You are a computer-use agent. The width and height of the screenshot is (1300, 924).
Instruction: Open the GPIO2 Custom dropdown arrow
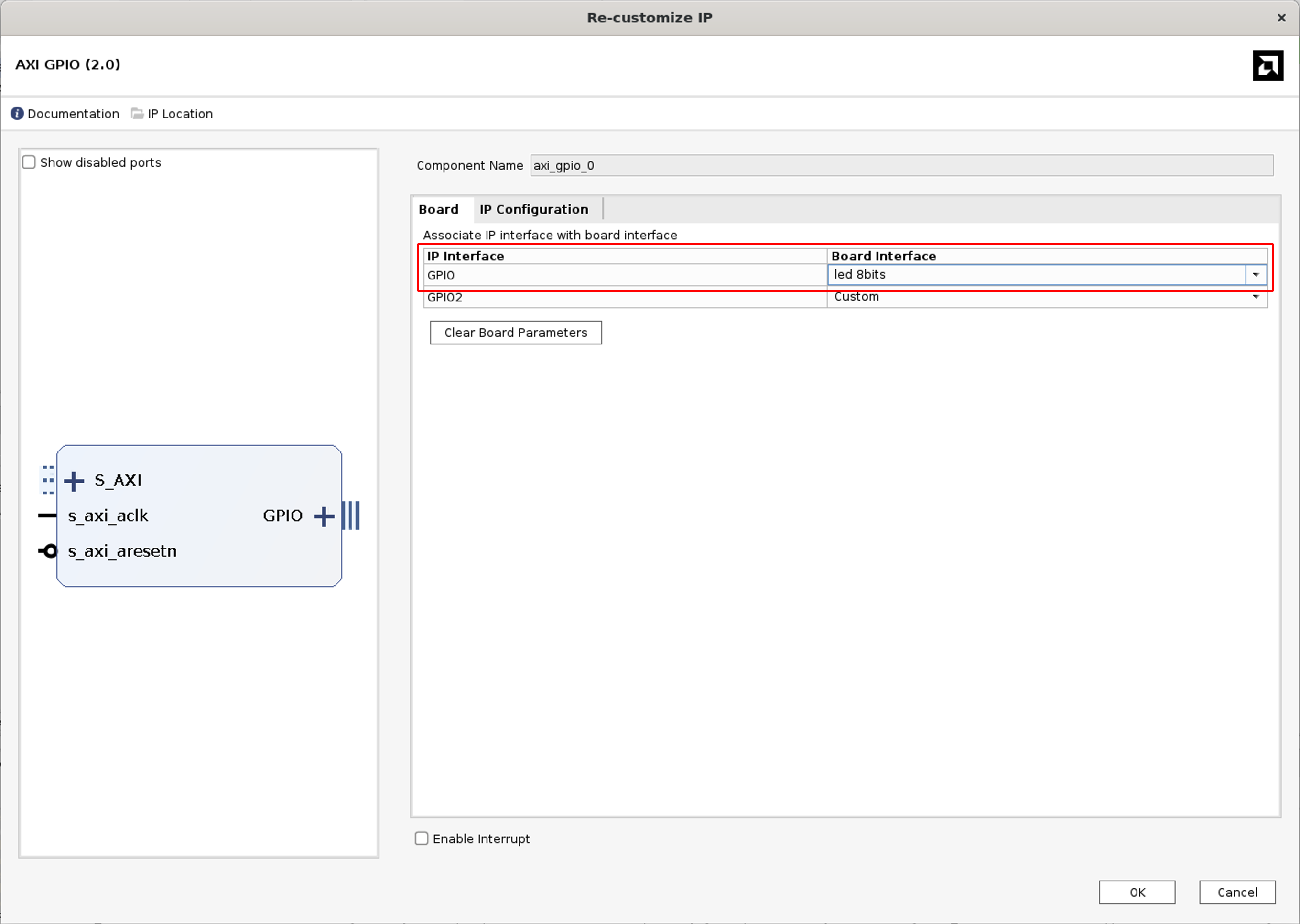(1256, 297)
